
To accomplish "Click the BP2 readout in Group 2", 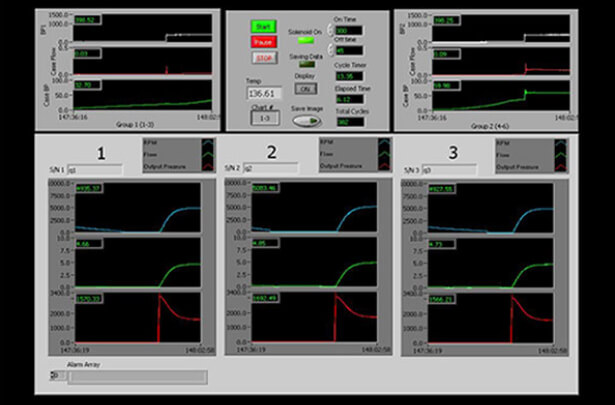I will pos(446,20).
